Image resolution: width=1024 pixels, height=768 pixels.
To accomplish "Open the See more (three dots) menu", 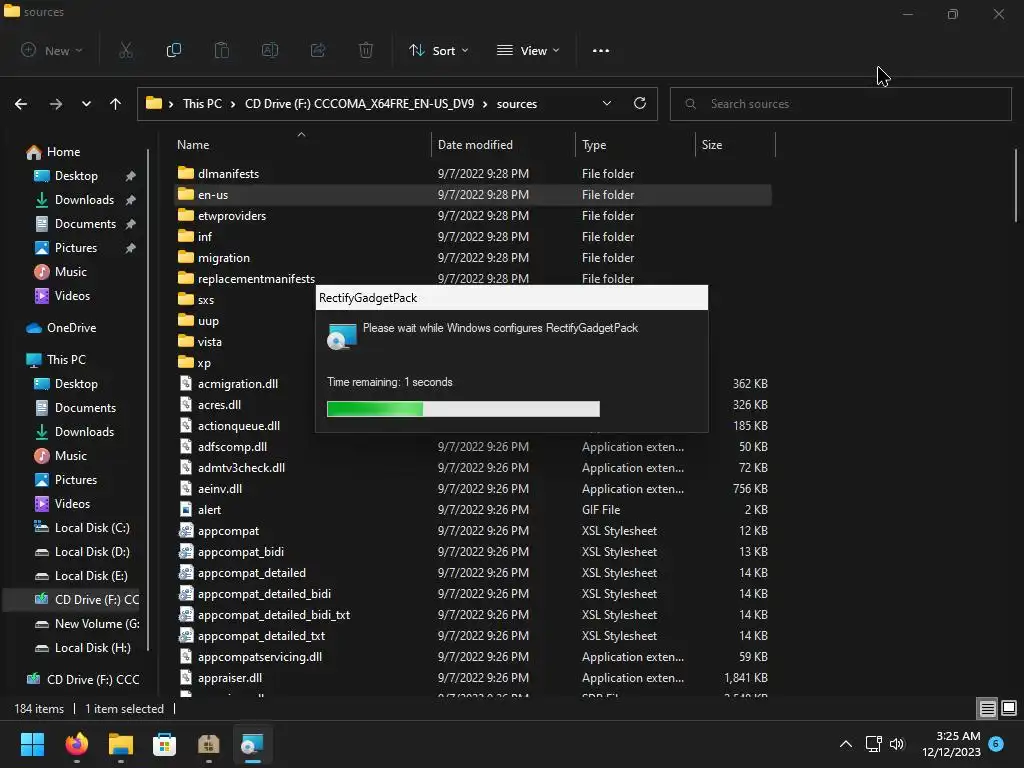I will pos(601,50).
